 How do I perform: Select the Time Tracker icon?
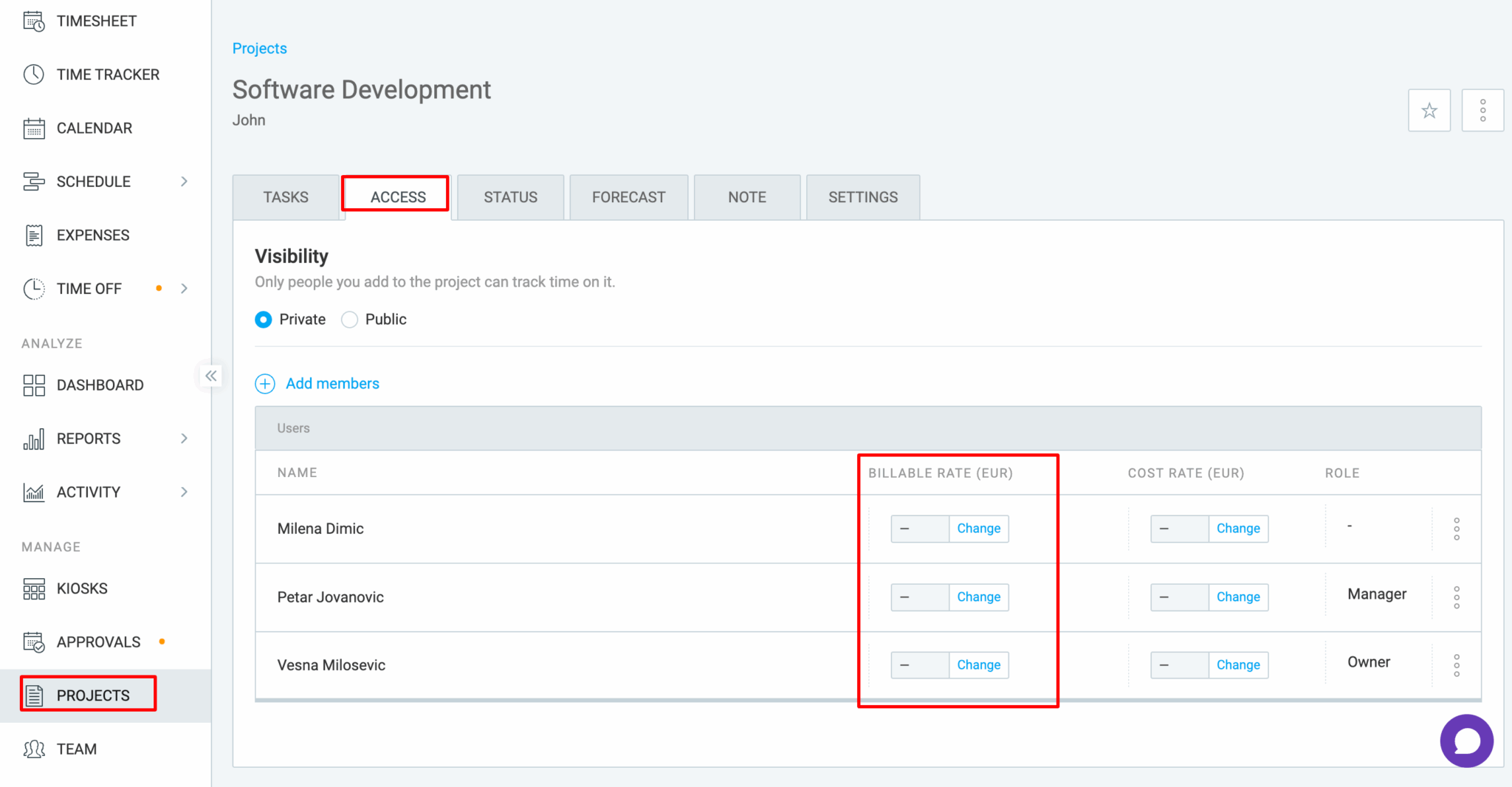tap(108, 74)
